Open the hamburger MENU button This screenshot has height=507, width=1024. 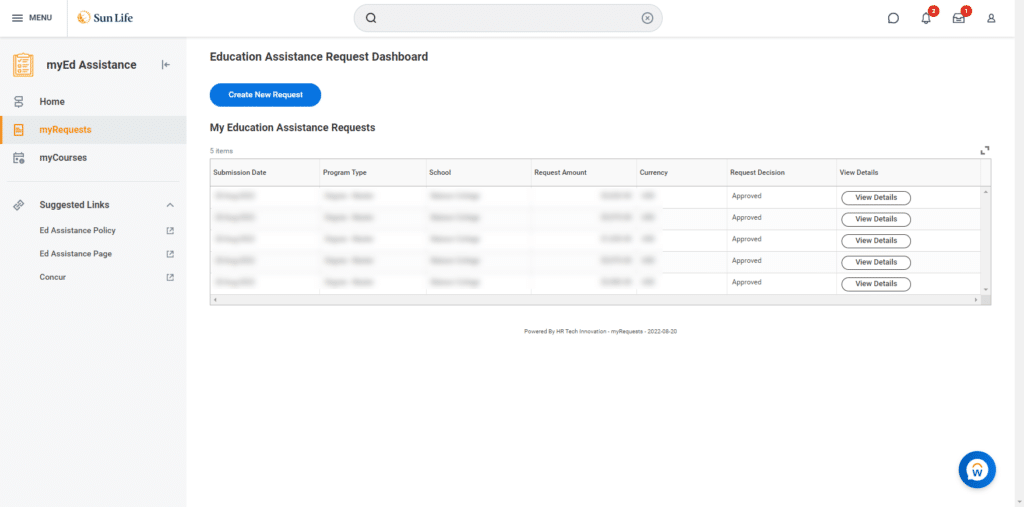pos(32,18)
